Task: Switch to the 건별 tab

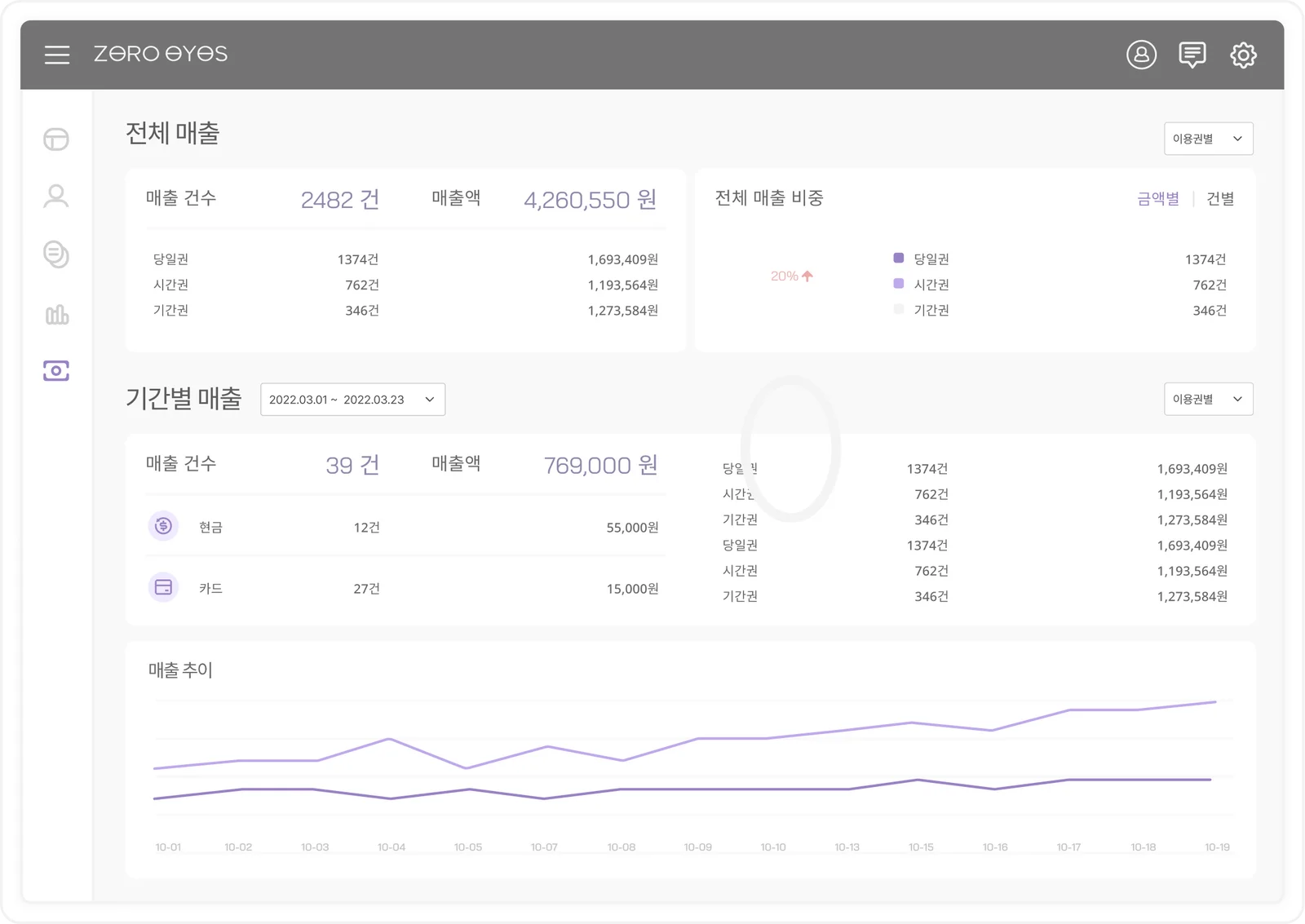Action: click(x=1220, y=199)
